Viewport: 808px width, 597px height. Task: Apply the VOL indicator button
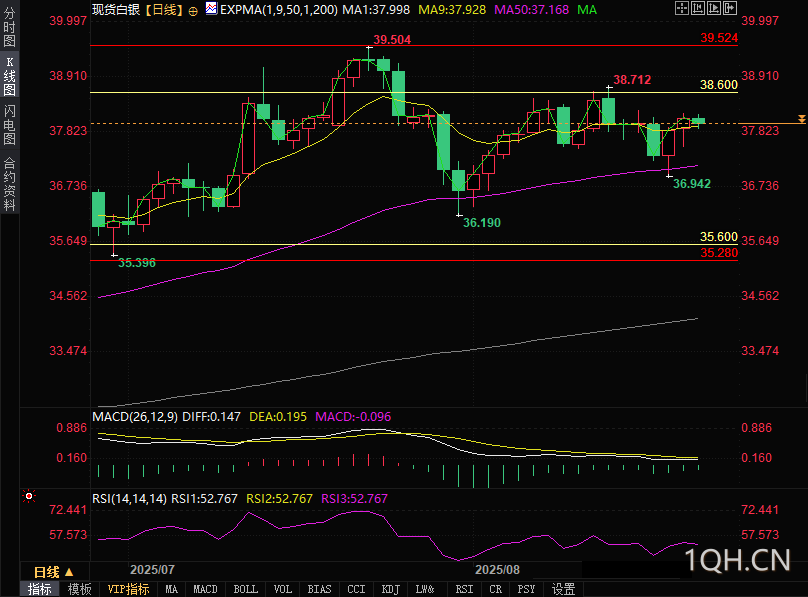(282, 589)
